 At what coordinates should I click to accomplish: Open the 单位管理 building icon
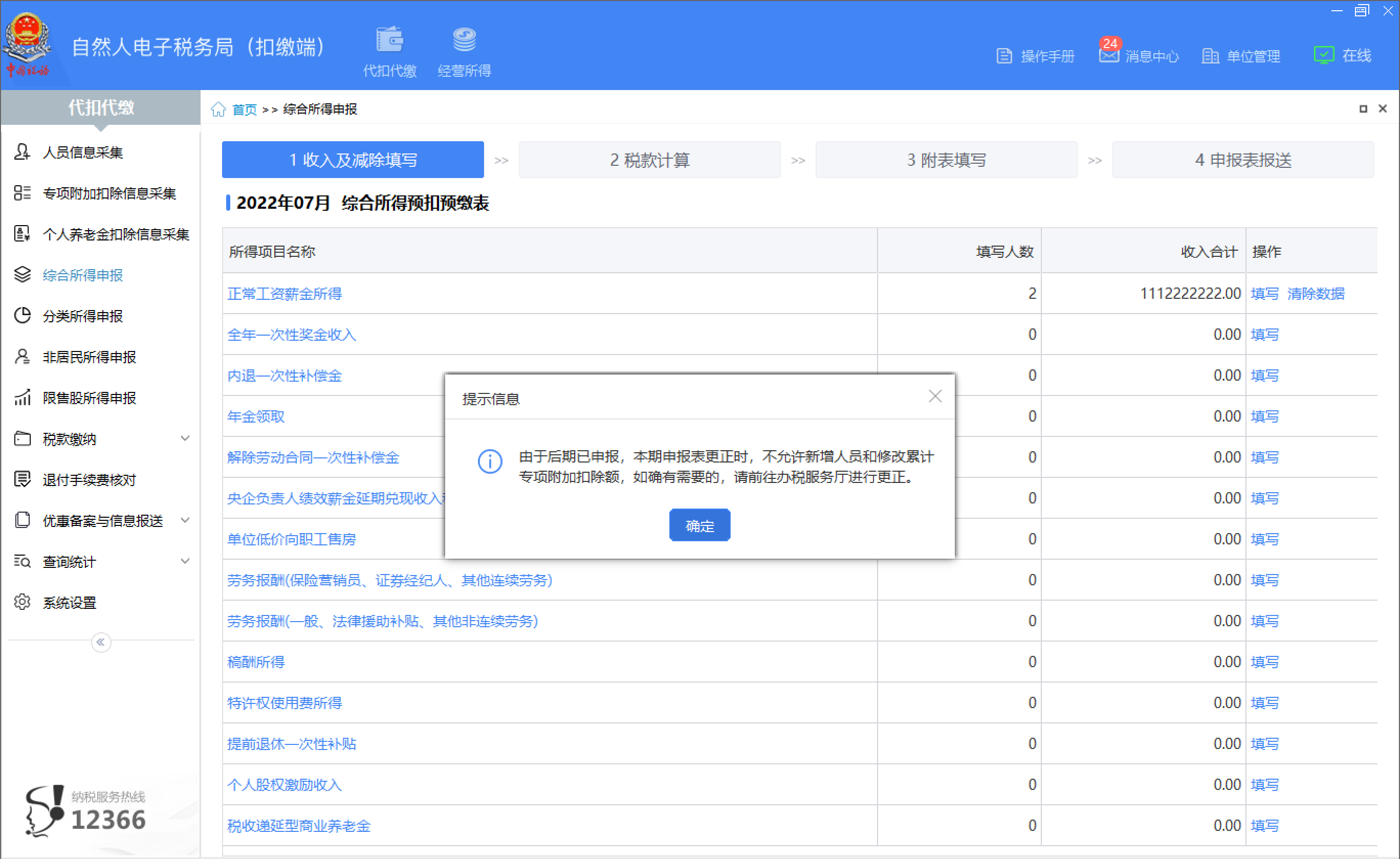point(1210,56)
